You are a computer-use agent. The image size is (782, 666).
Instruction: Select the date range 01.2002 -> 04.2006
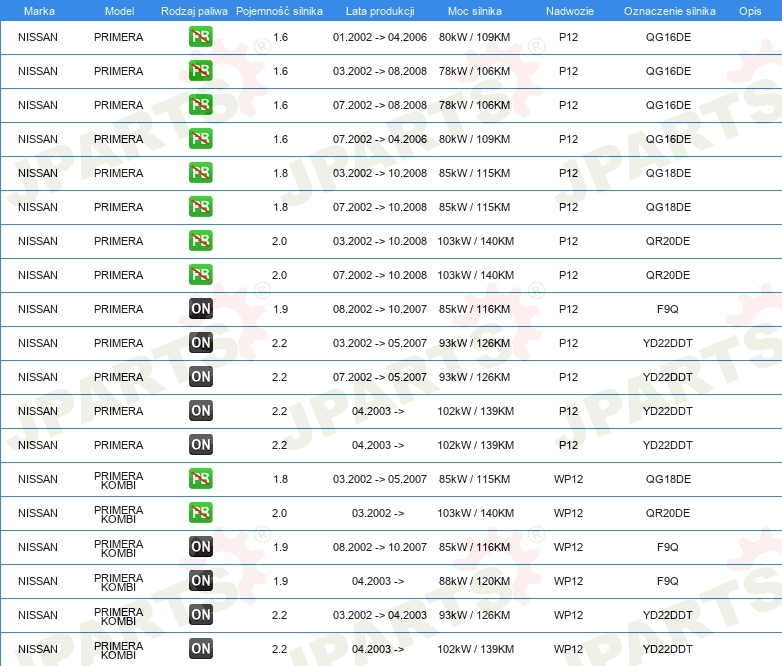380,37
